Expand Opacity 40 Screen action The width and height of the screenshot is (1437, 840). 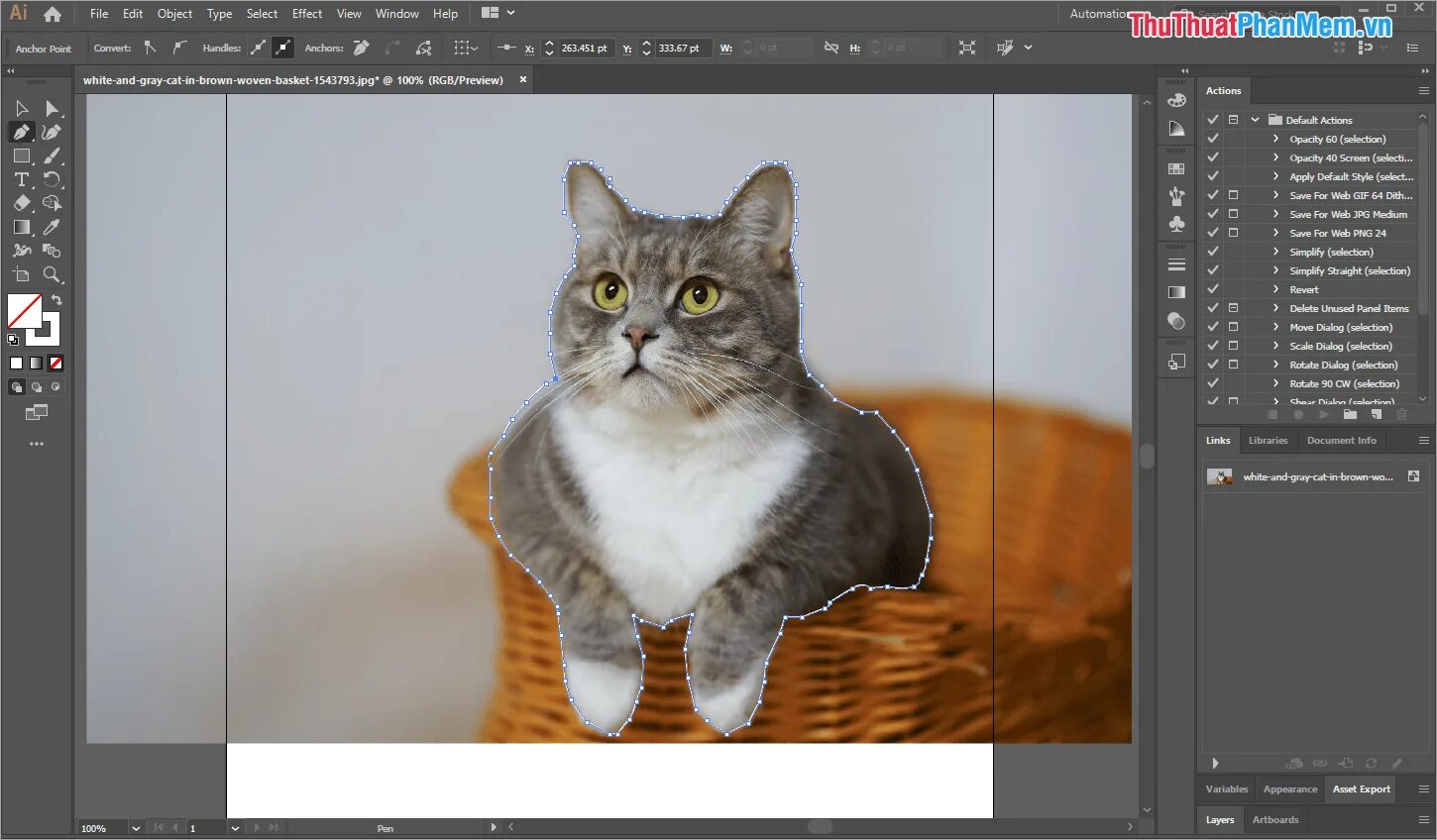pos(1275,157)
